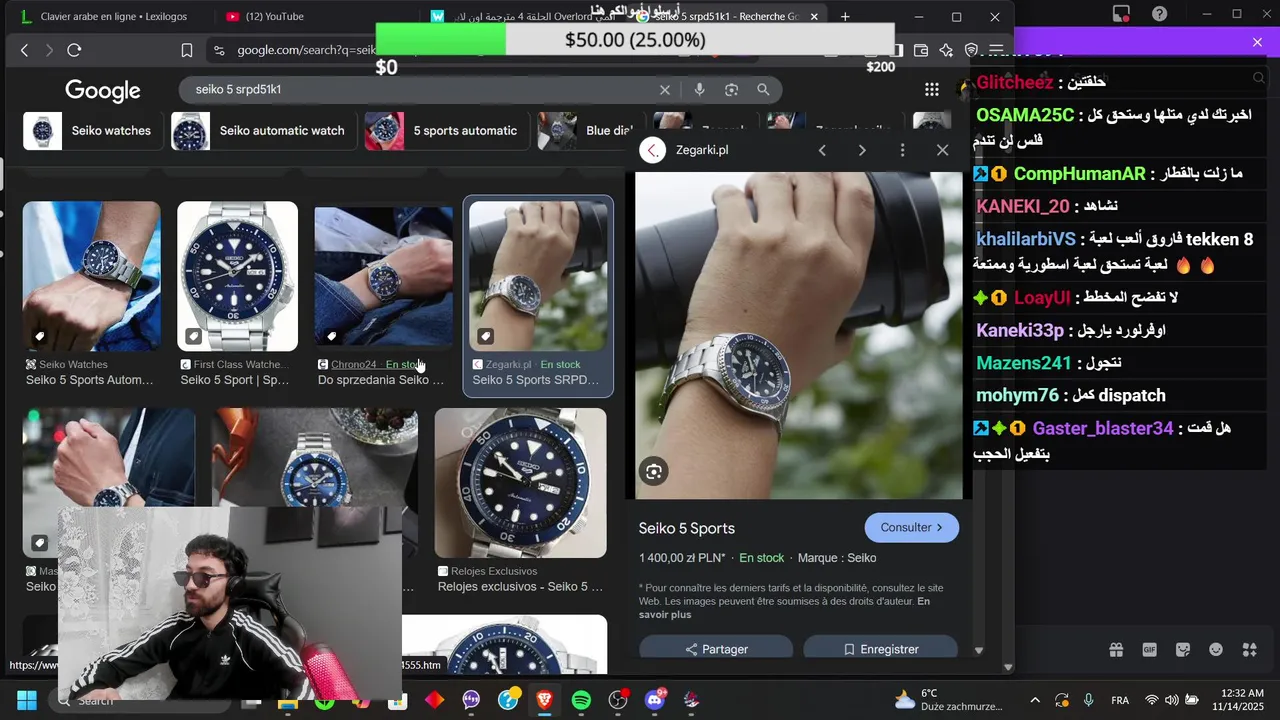Click the Partager share button
Screen dimensions: 1280x720
tap(716, 649)
